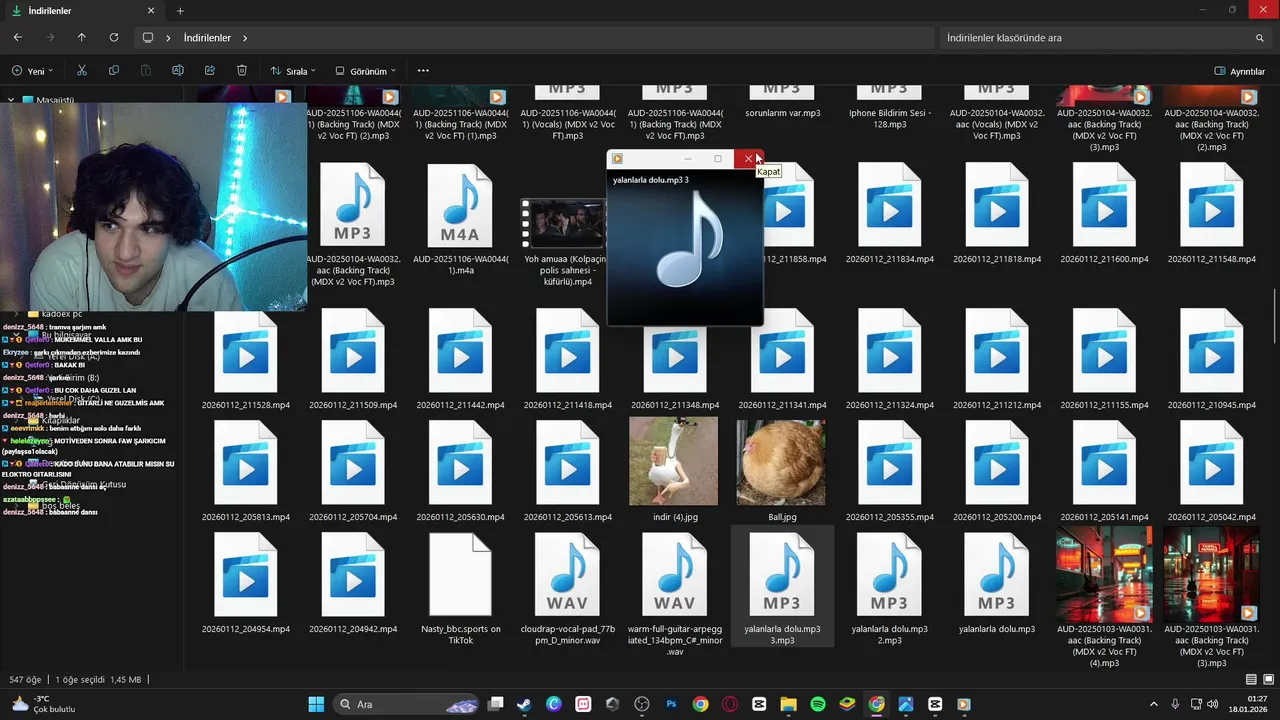Click the microphone icon in system tray

pos(1175,704)
